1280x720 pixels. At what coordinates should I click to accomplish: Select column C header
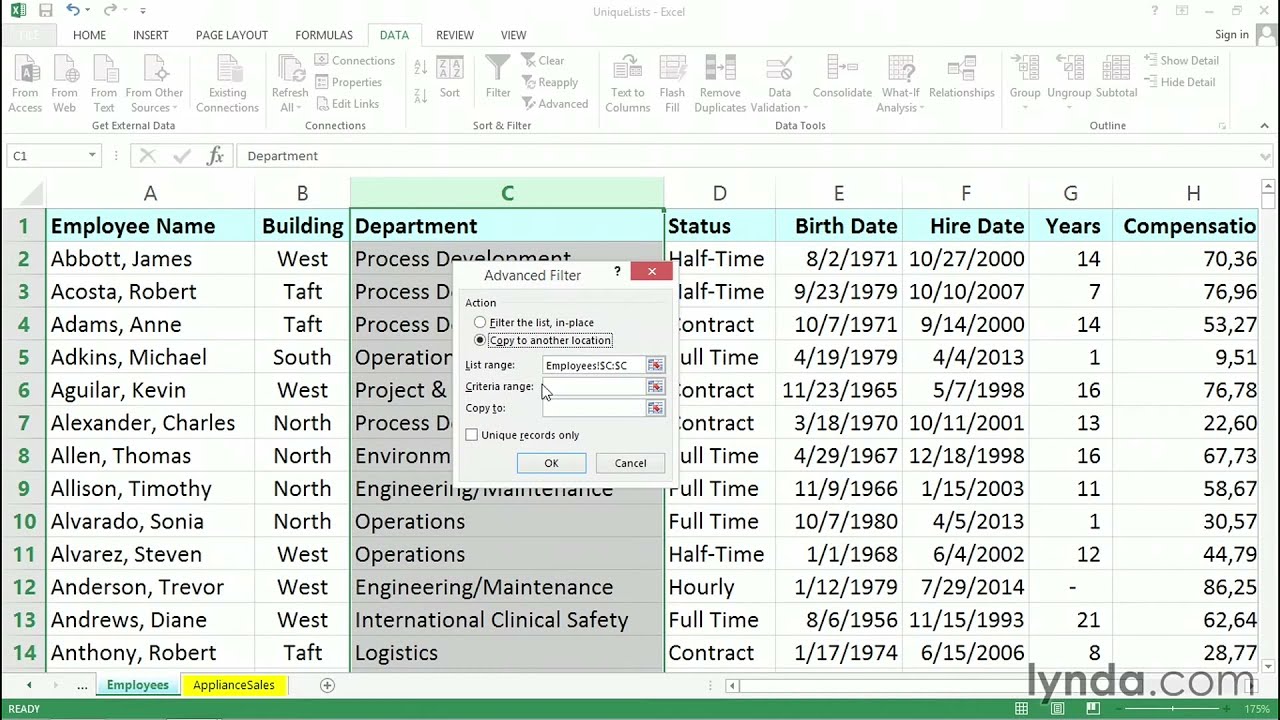[x=507, y=194]
